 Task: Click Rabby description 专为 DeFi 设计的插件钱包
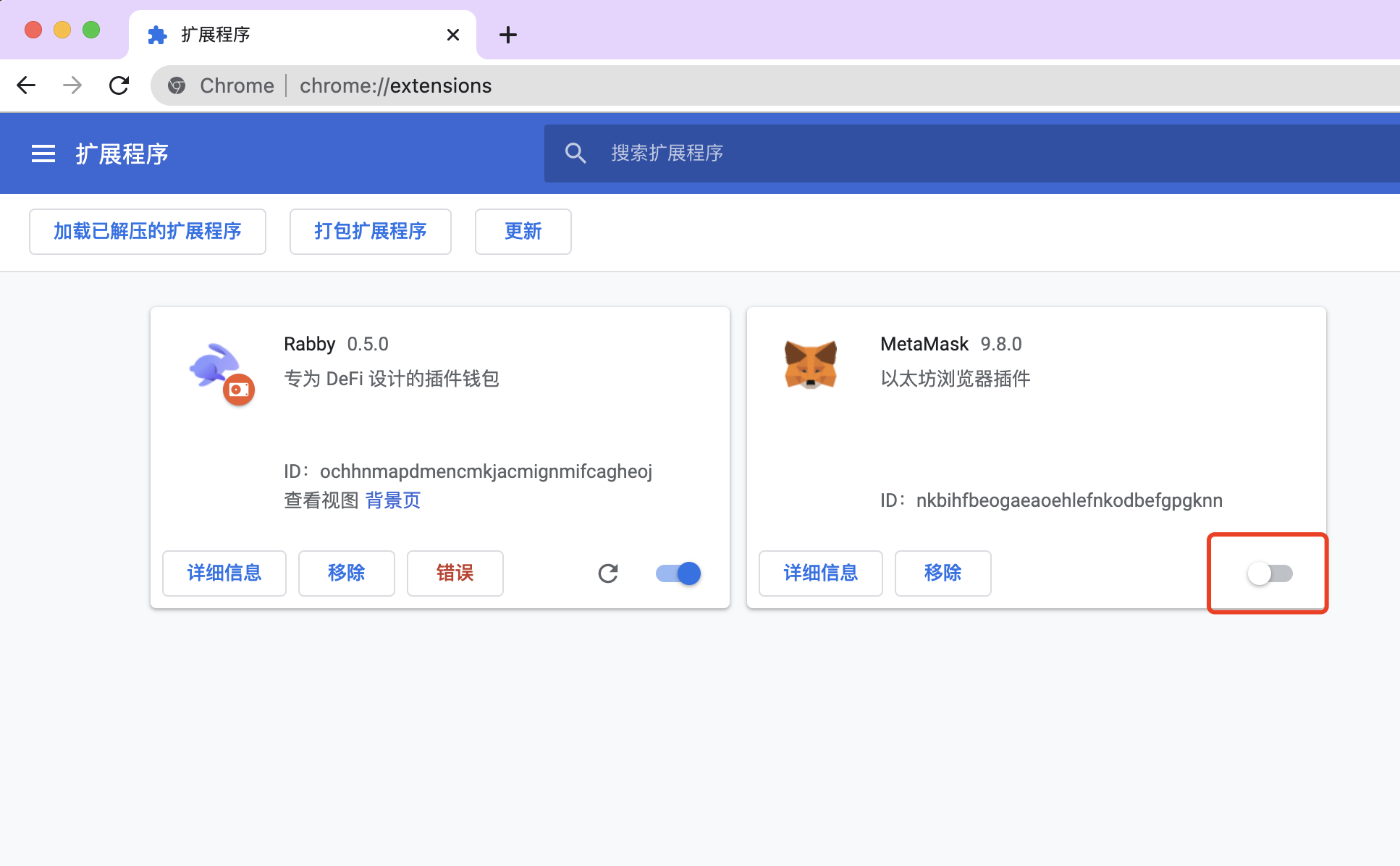point(392,379)
